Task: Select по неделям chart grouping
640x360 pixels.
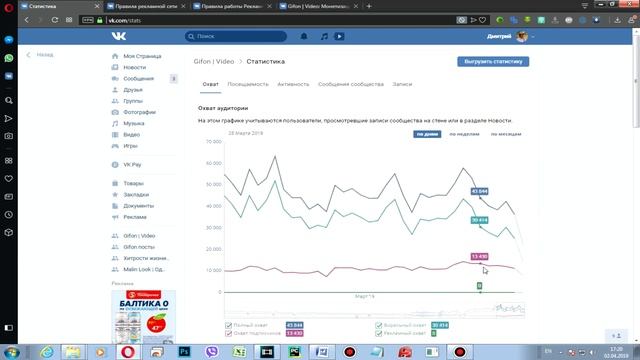Action: pyautogui.click(x=464, y=134)
